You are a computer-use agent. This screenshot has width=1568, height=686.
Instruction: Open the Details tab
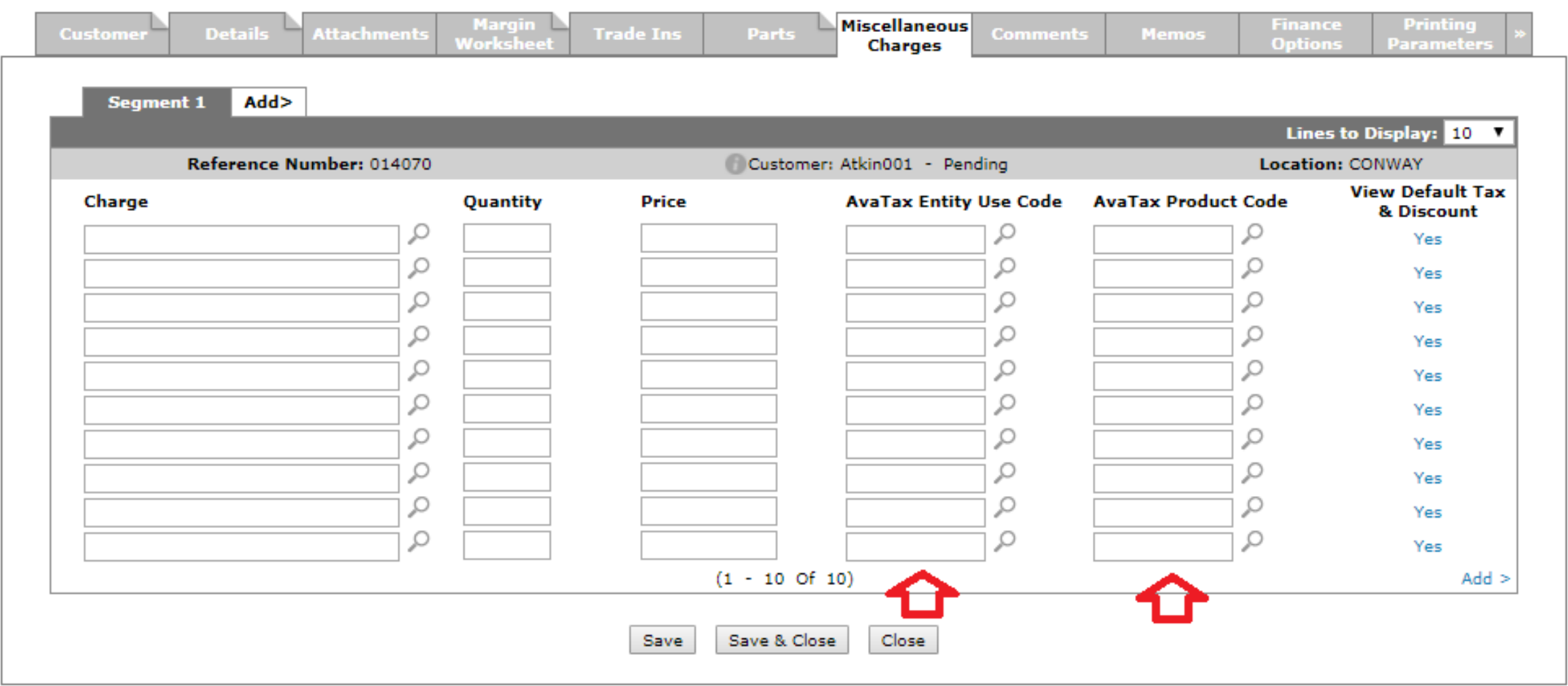236,34
